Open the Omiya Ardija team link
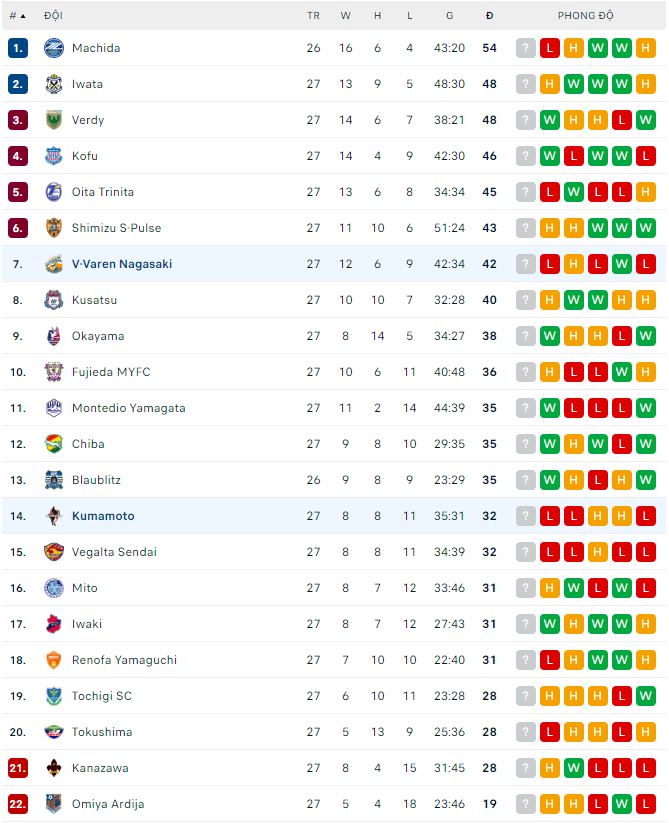669x823 pixels. (108, 804)
